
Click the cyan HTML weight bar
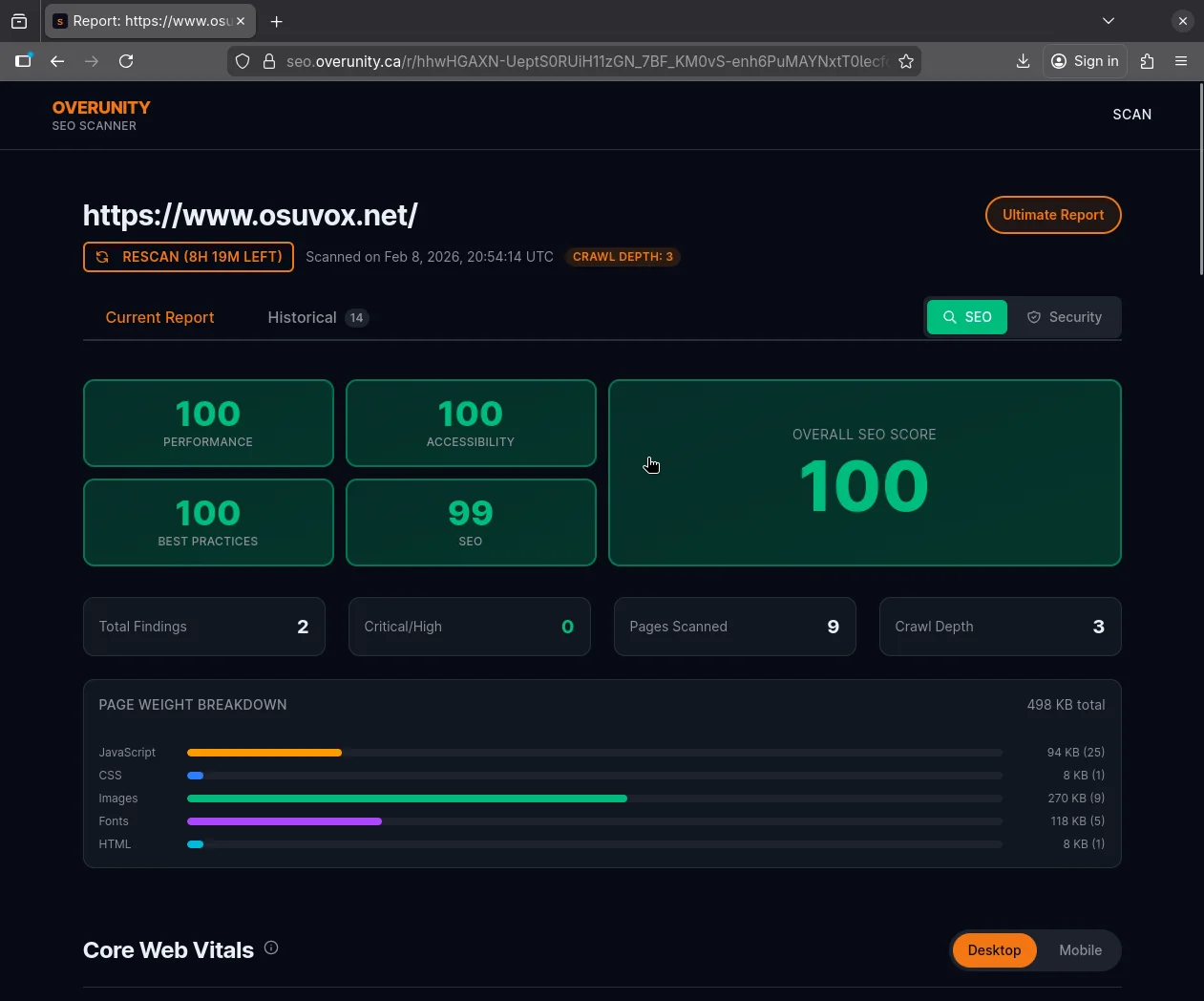click(195, 844)
